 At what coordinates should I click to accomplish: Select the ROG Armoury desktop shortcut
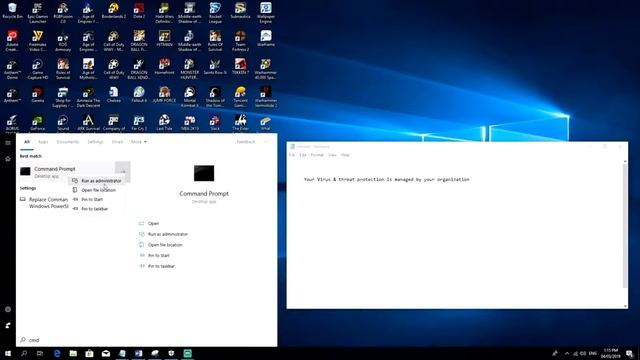tap(63, 40)
